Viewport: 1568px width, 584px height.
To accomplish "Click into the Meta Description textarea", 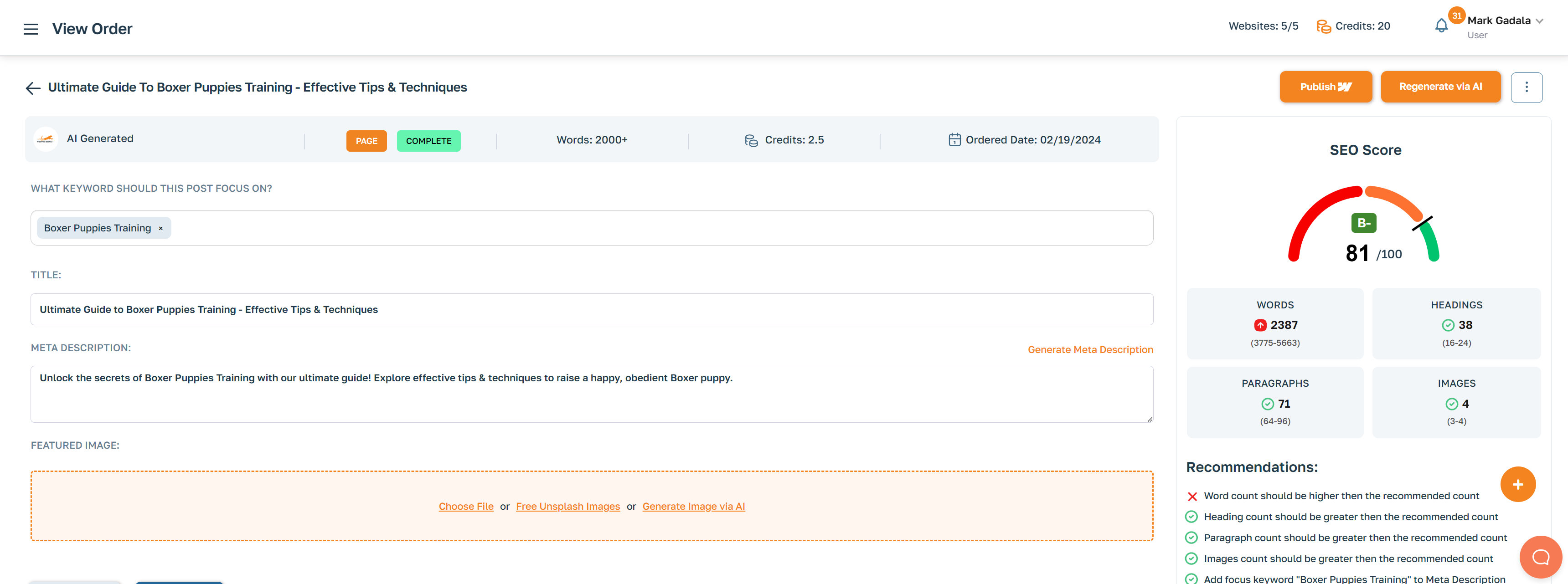I will point(591,394).
